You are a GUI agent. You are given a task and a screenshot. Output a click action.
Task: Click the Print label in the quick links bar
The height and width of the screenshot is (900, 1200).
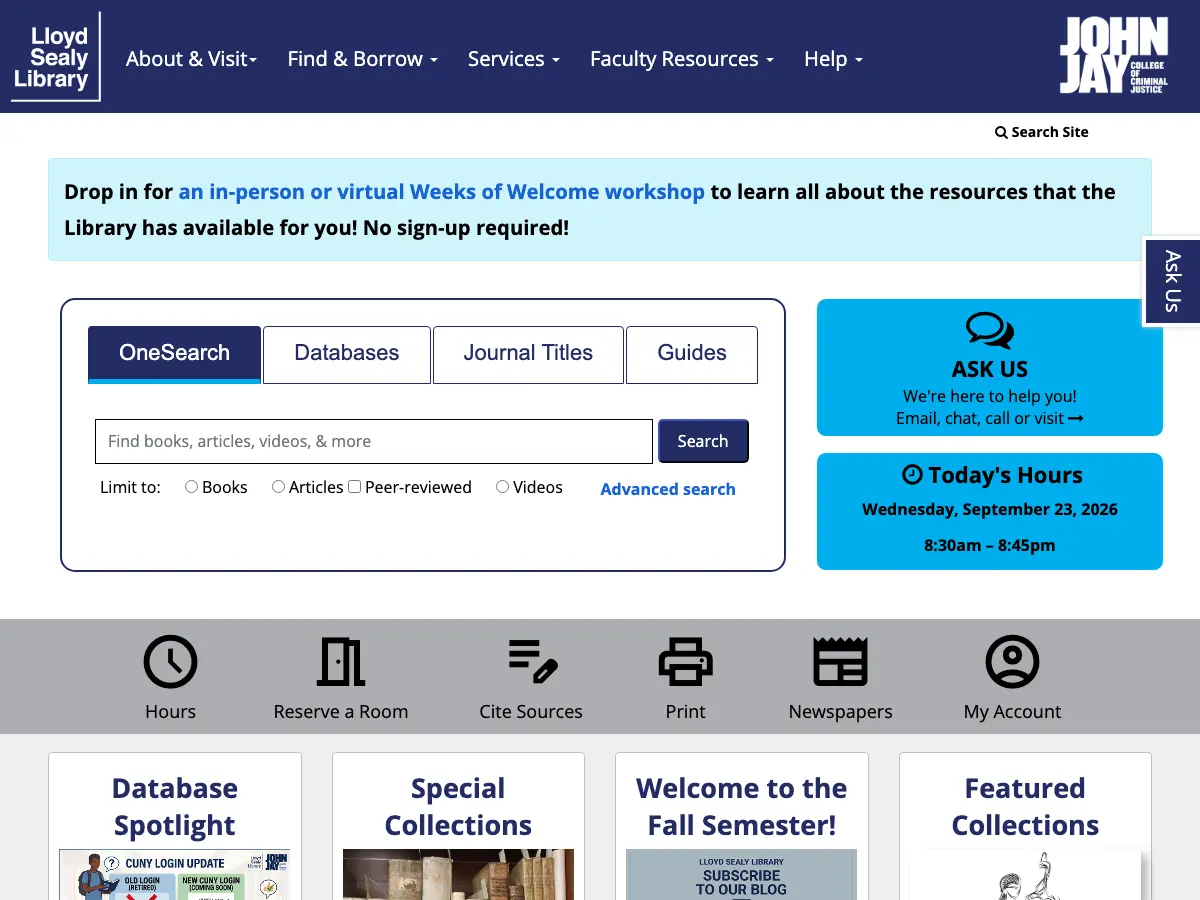685,712
